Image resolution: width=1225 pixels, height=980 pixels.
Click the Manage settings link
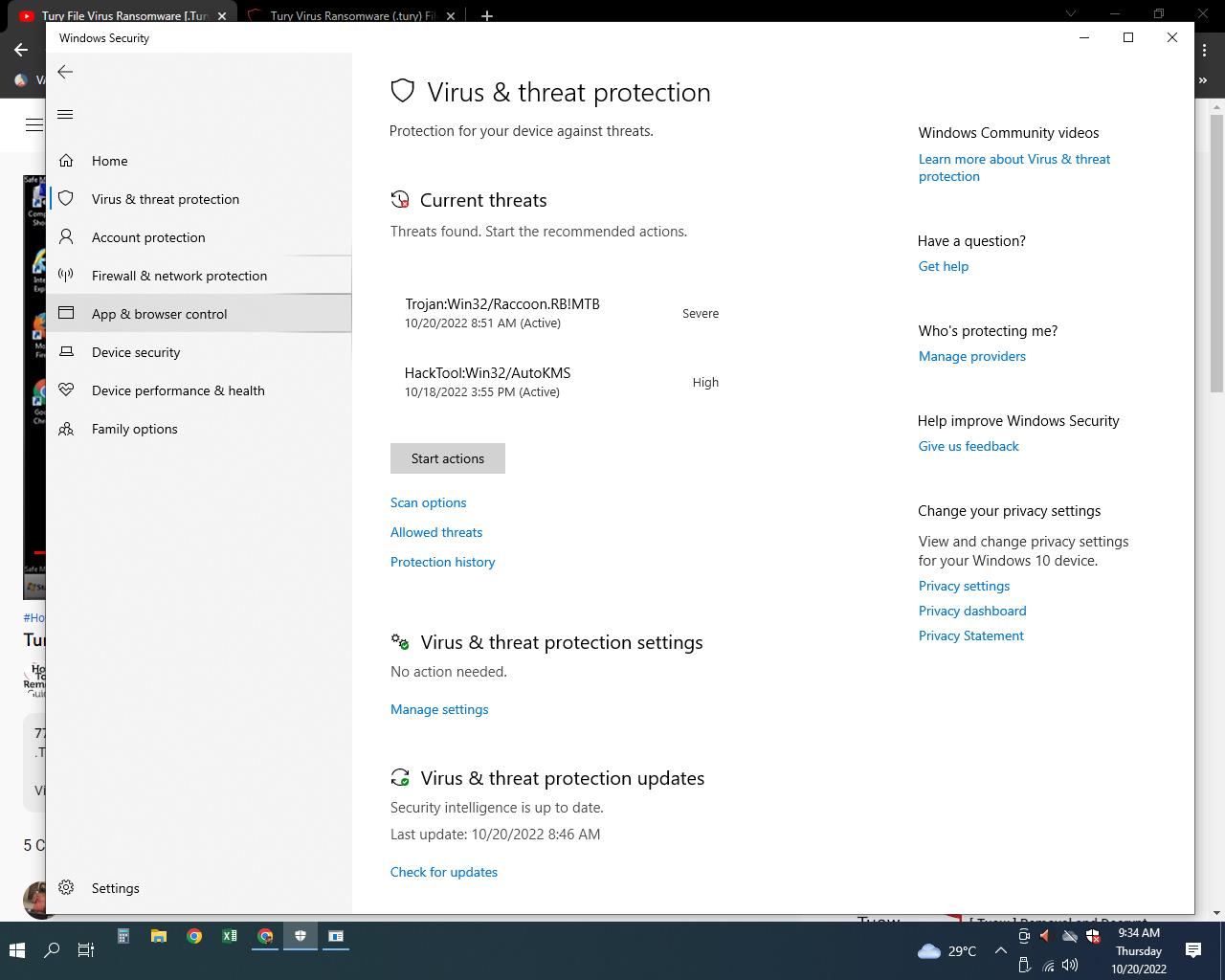(x=439, y=709)
